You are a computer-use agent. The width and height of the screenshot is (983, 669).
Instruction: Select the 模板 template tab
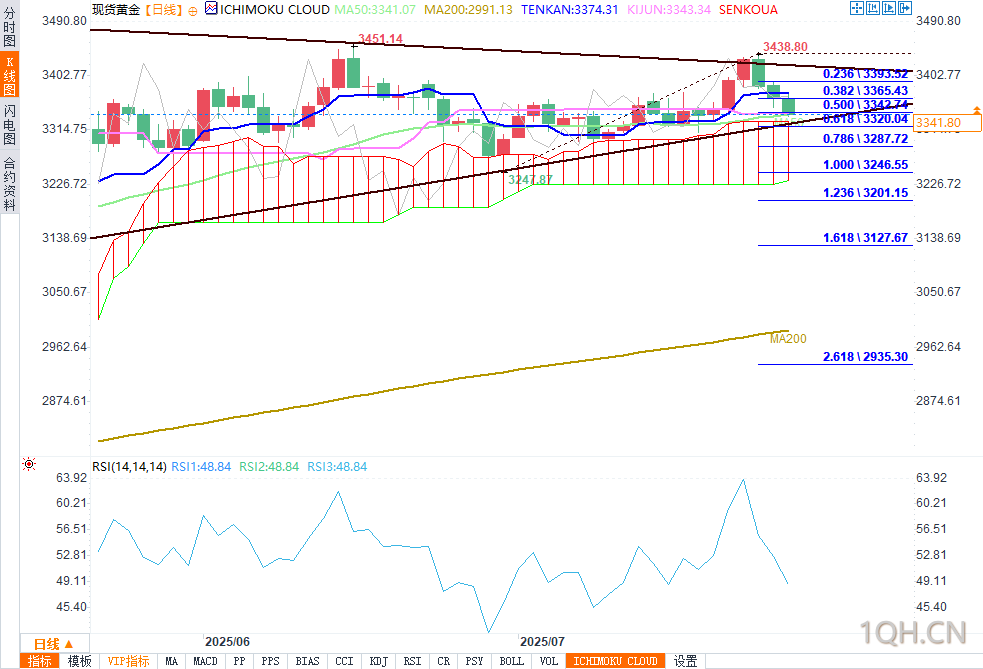tap(80, 661)
